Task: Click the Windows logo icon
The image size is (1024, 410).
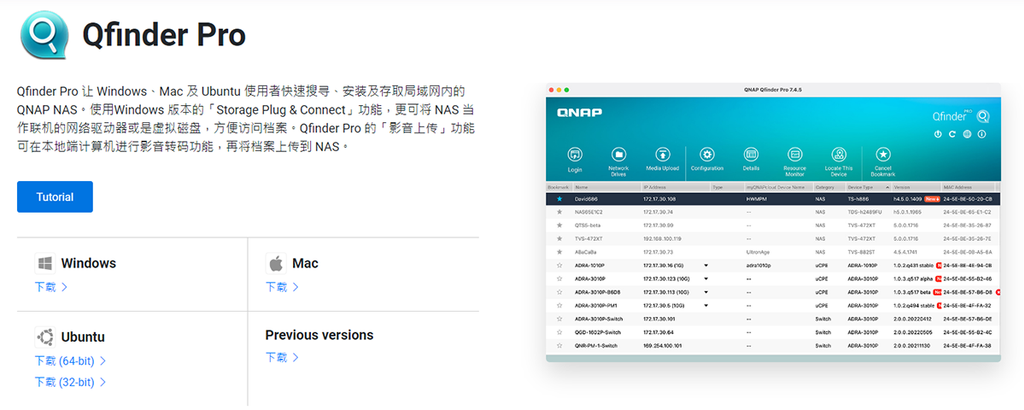Action: [45, 264]
